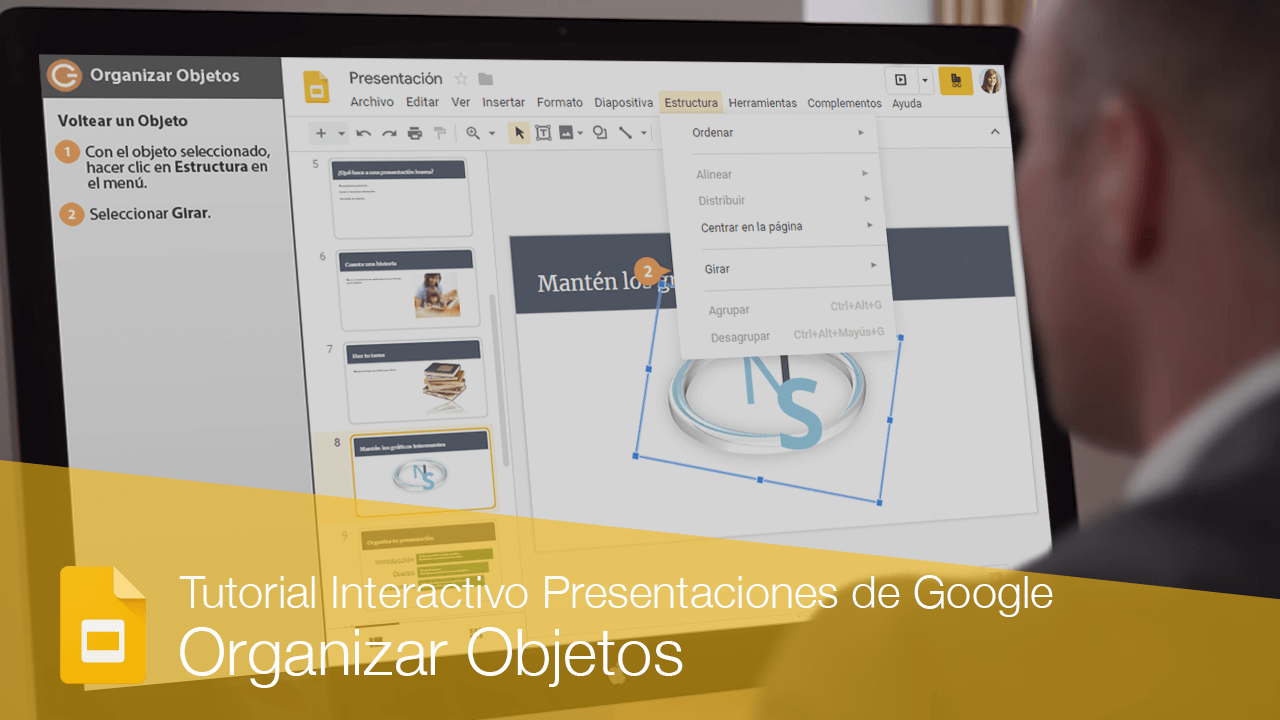Open the new slide layout dropdown arrow
1280x720 pixels.
[x=341, y=133]
